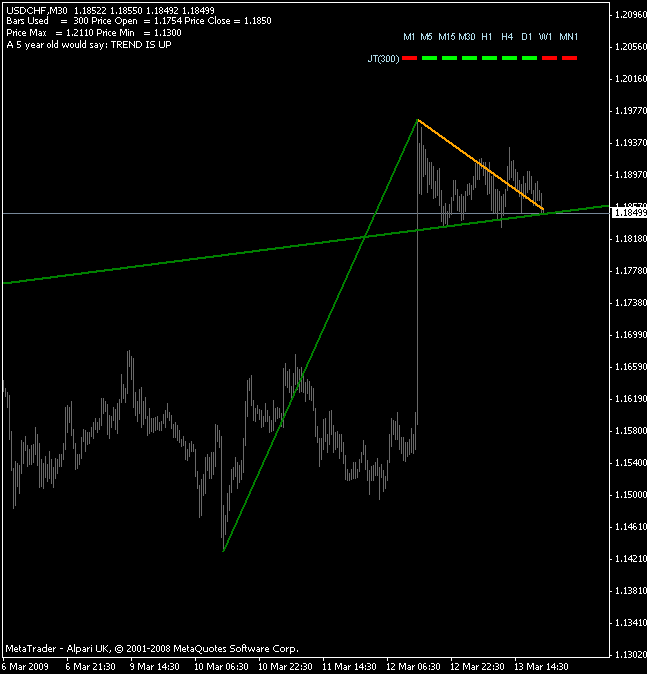Click the red W1 trend indicator bar
647x674 pixels.
coord(549,58)
